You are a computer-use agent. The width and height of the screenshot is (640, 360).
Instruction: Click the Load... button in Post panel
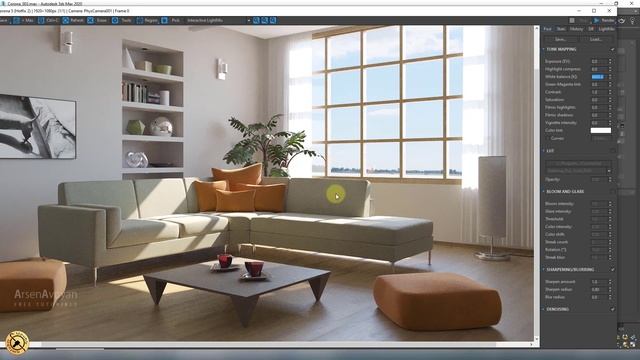point(596,39)
